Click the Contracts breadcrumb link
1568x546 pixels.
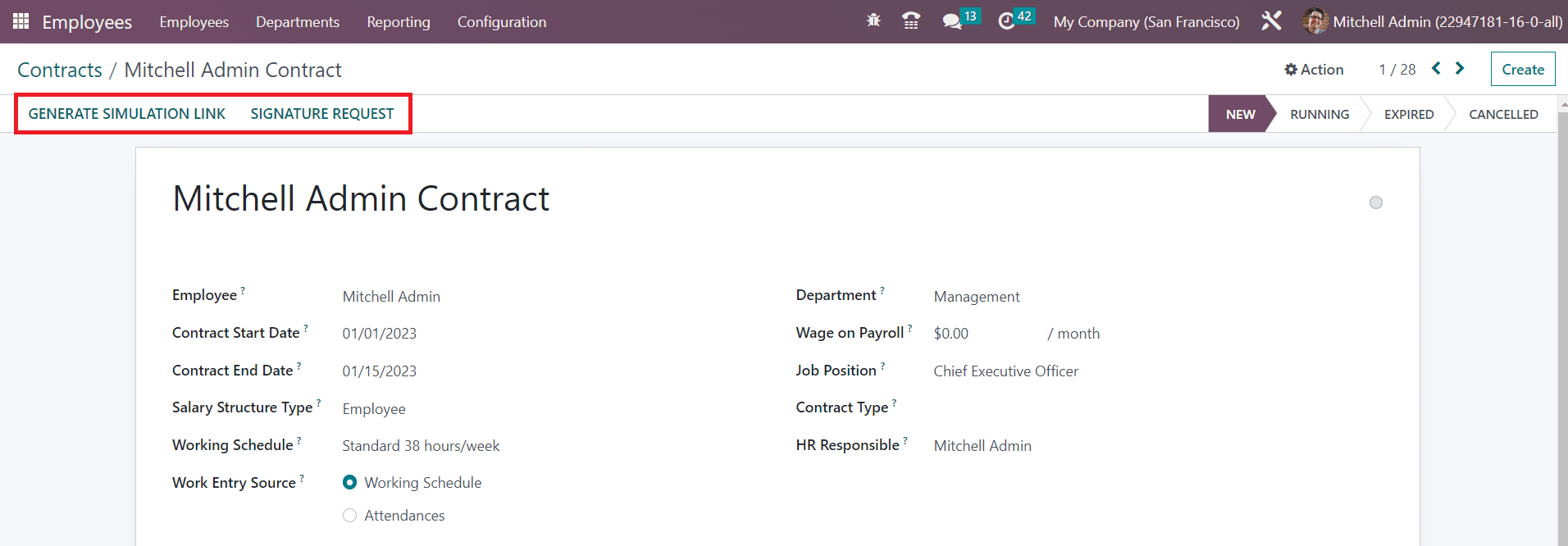pos(60,71)
